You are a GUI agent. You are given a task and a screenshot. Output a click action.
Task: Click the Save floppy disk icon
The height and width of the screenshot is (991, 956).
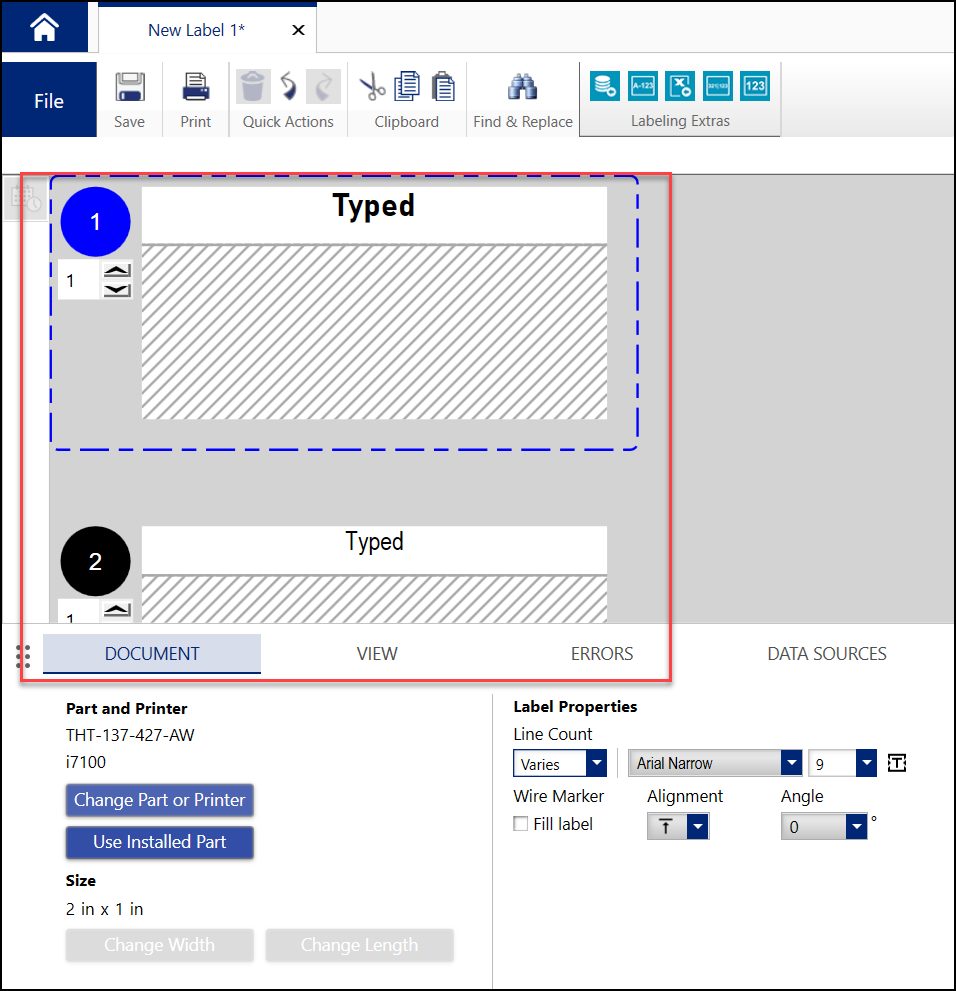pos(129,87)
